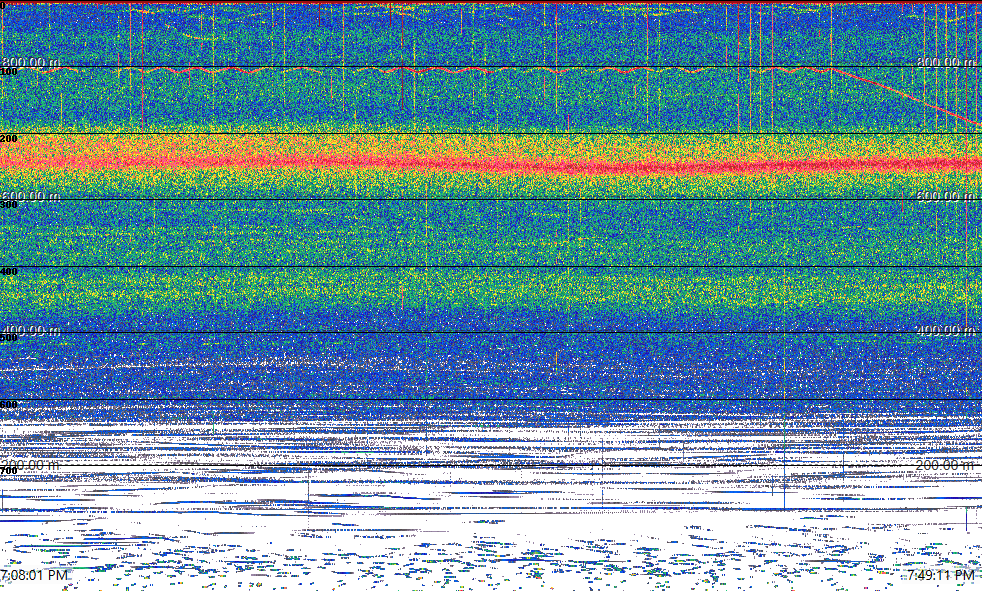
Task: Click the right-hand 600.00 m range label
Action: [x=946, y=196]
